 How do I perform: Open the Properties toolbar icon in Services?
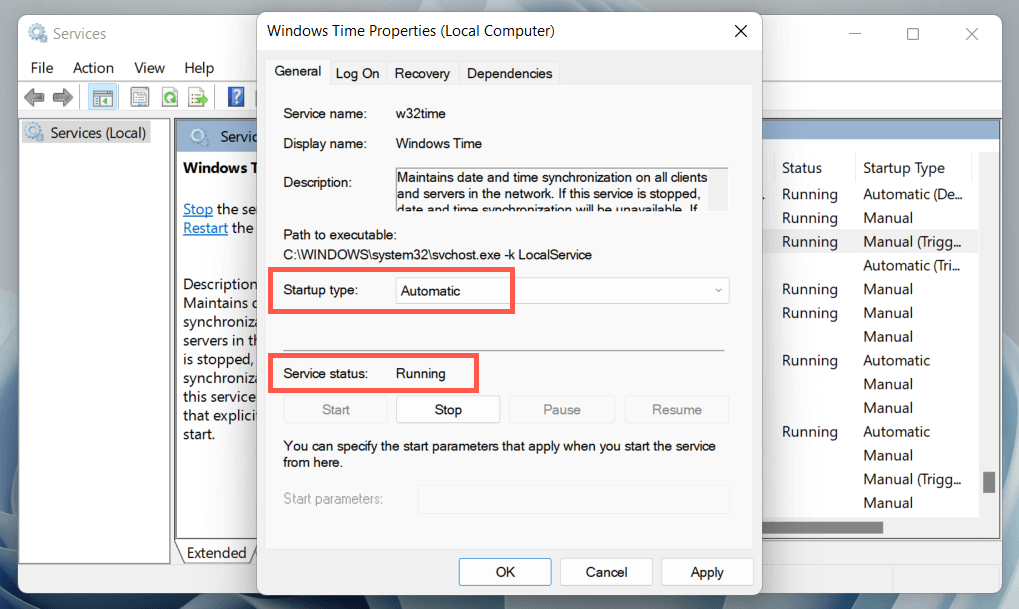click(139, 97)
